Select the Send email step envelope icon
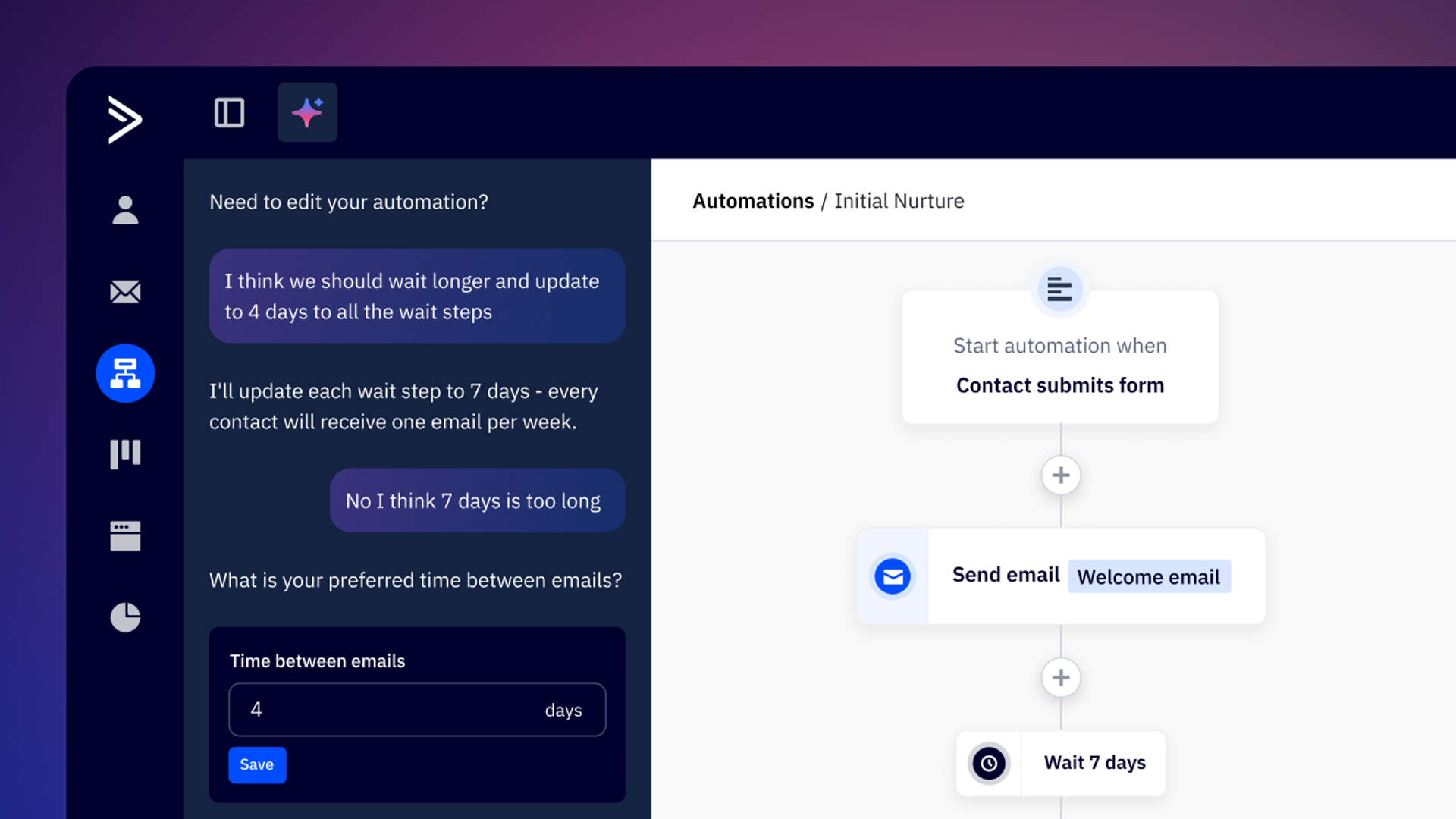This screenshot has height=819, width=1456. (893, 577)
